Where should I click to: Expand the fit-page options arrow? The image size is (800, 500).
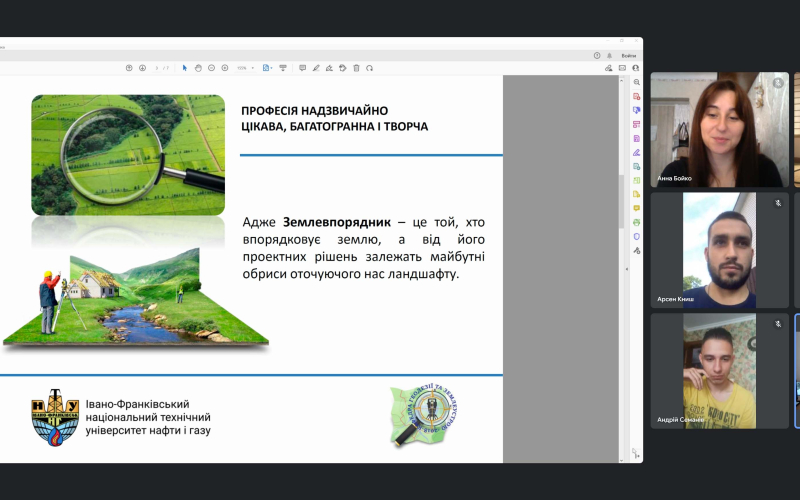[271, 68]
